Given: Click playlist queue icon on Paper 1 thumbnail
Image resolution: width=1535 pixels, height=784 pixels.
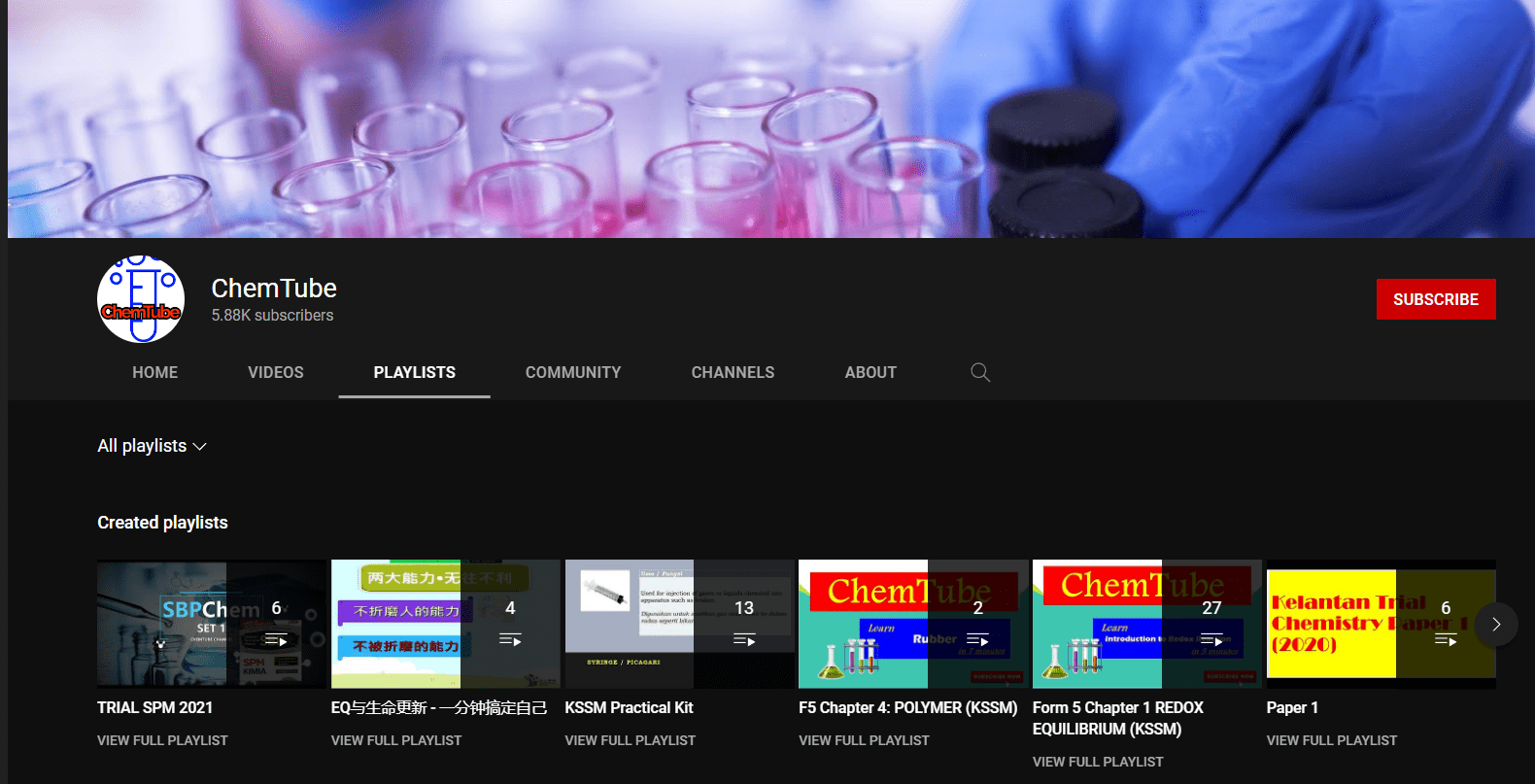Looking at the screenshot, I should [x=1446, y=640].
